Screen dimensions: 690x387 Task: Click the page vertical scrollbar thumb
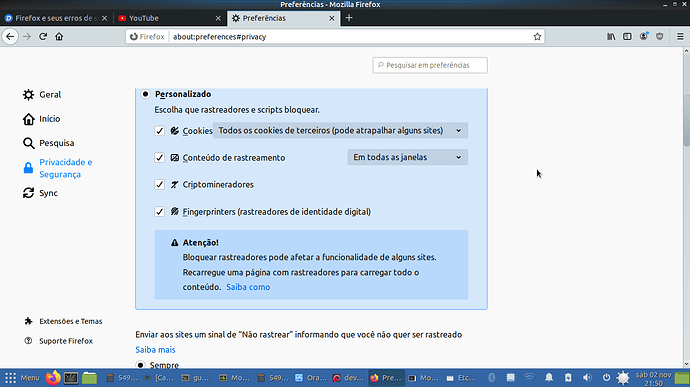[686, 119]
